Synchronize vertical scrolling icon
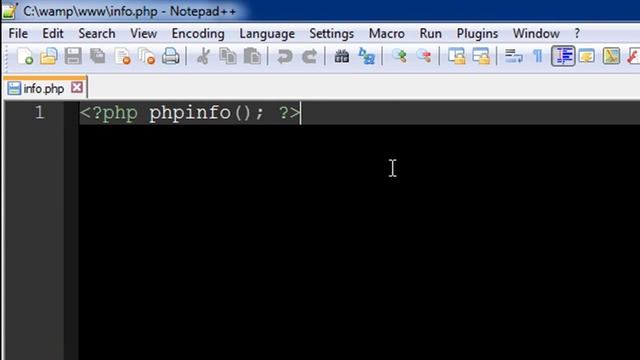The width and height of the screenshot is (640, 360). coord(456,56)
